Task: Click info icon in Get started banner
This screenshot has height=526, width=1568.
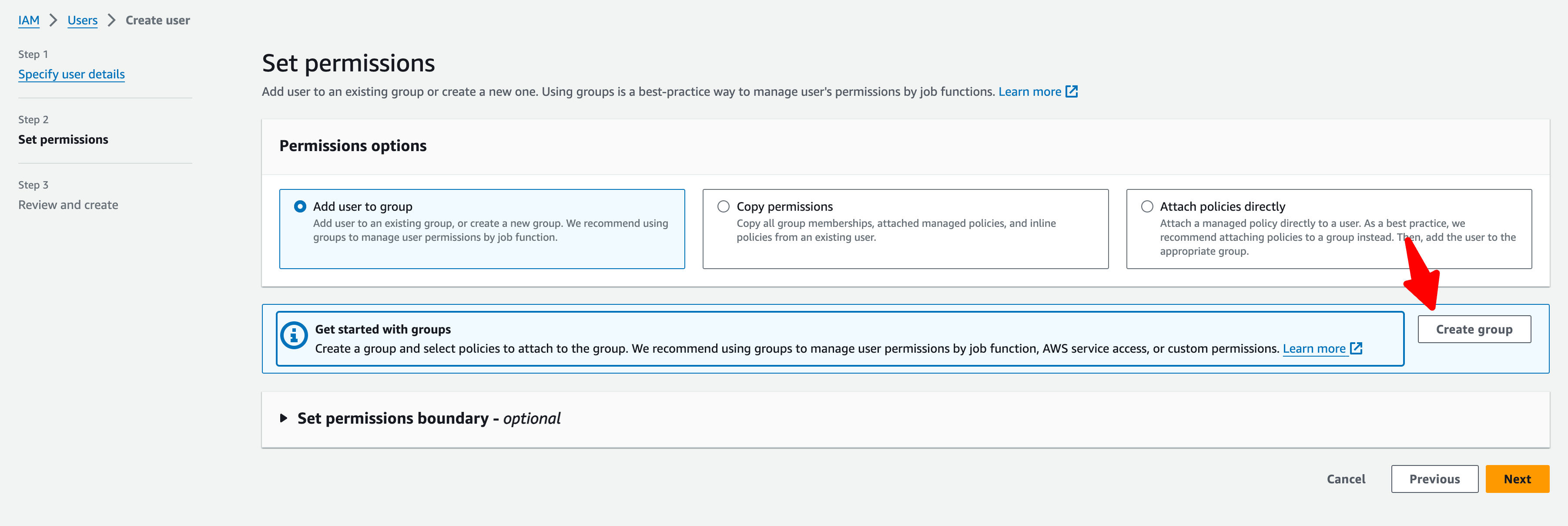Action: [294, 335]
